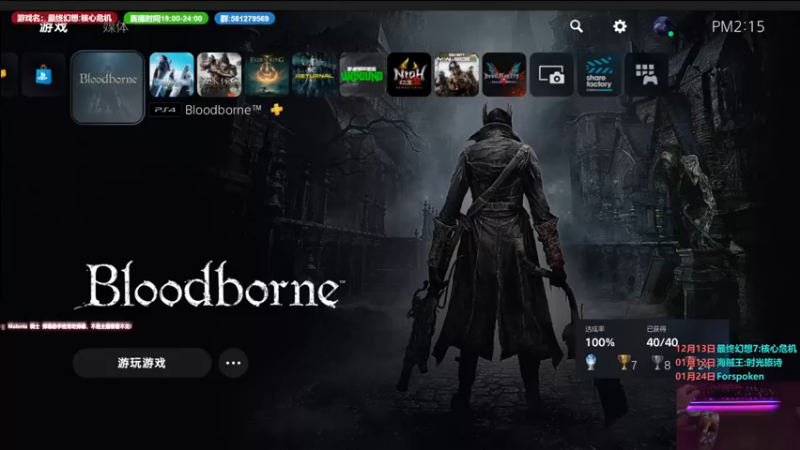The width and height of the screenshot is (800, 450).
Task: Open the Sekiro game tile
Action: [219, 74]
